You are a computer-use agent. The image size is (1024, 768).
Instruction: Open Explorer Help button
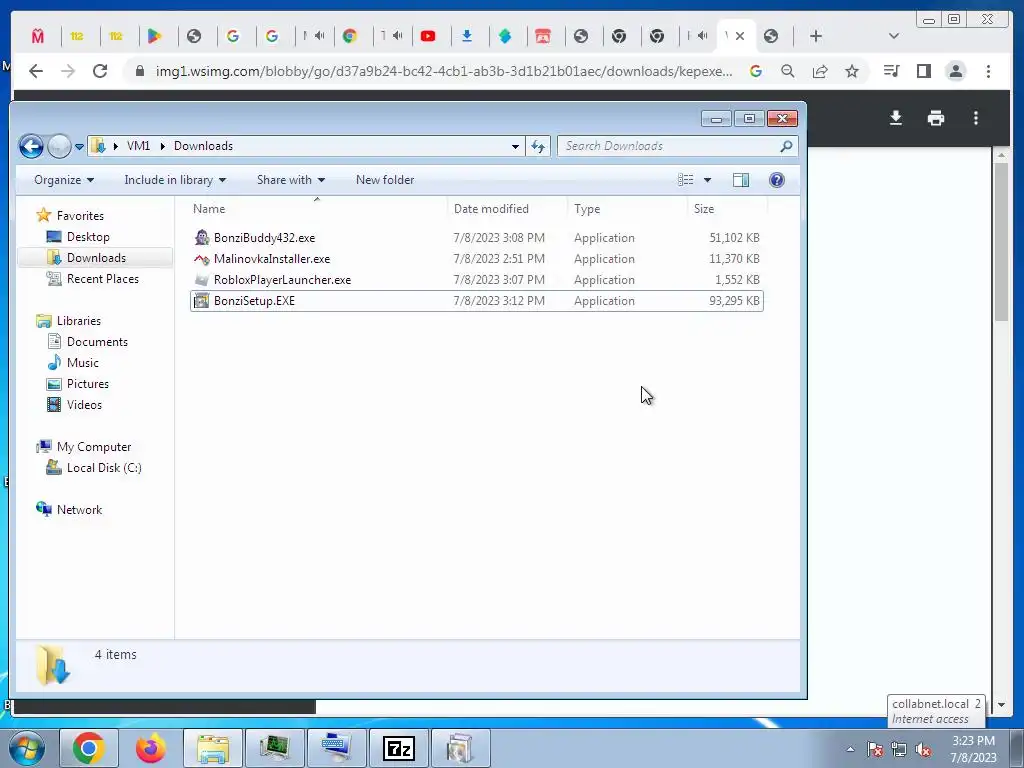776,180
